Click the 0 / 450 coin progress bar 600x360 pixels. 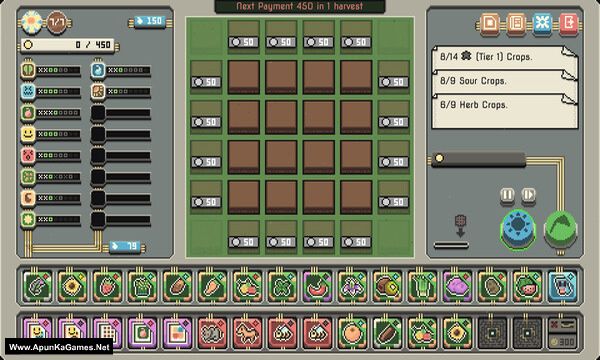pos(67,45)
